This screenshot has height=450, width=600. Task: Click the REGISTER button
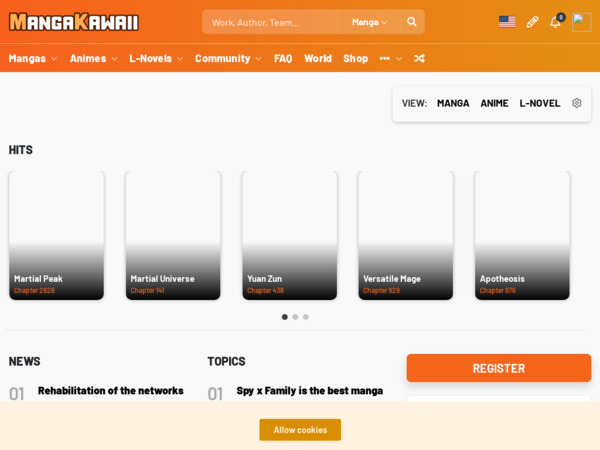[499, 368]
